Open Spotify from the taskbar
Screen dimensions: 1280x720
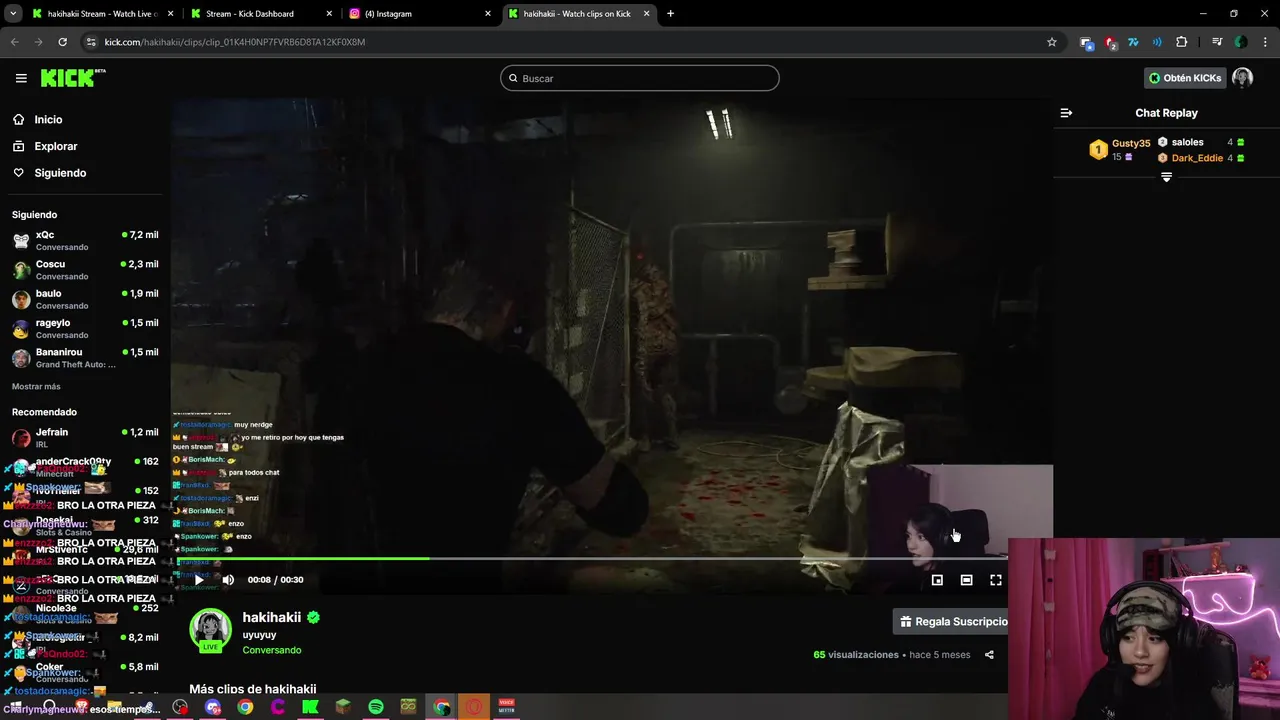376,707
